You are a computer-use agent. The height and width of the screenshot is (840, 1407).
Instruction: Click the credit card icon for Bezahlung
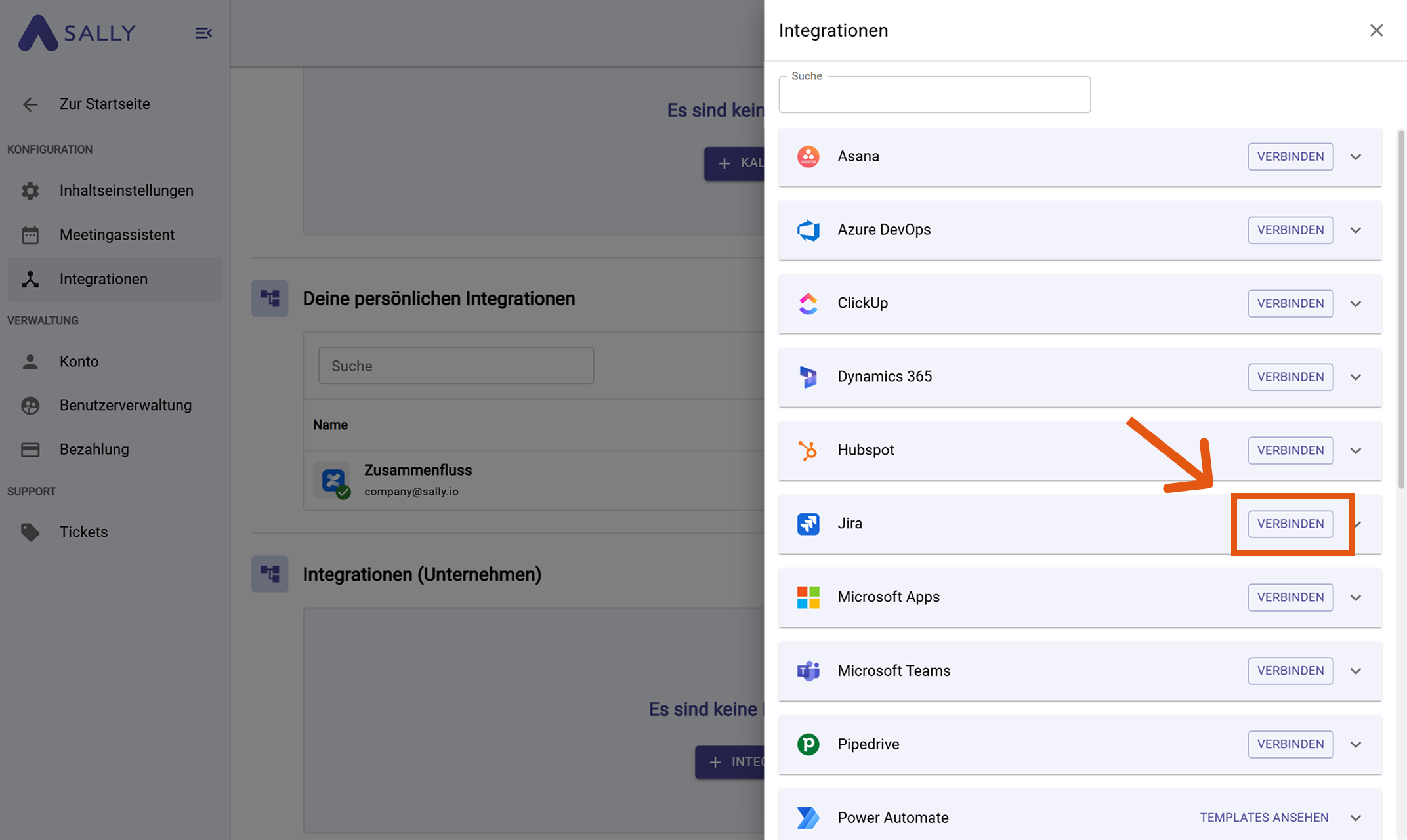point(30,450)
